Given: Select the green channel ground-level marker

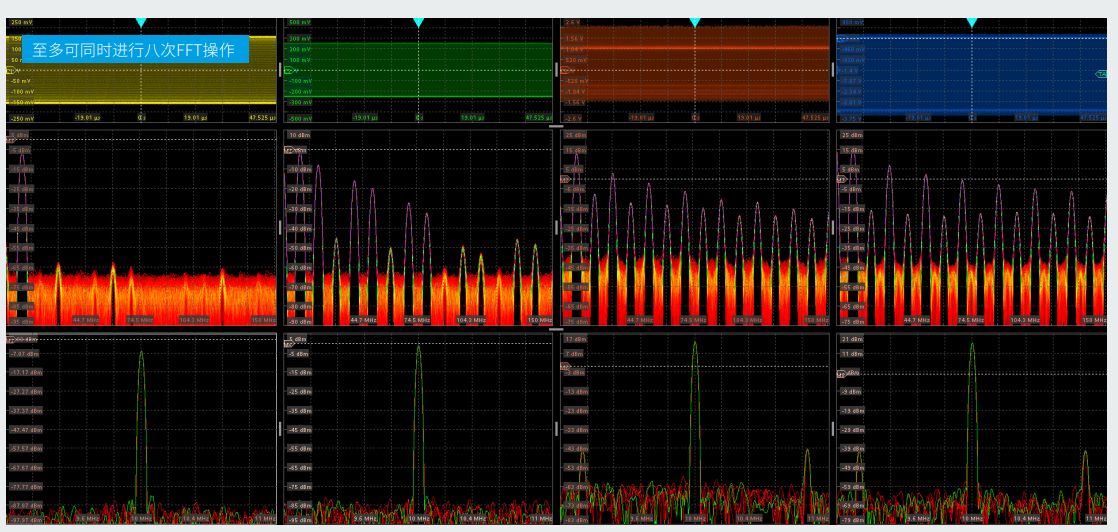Looking at the screenshot, I should click(288, 71).
